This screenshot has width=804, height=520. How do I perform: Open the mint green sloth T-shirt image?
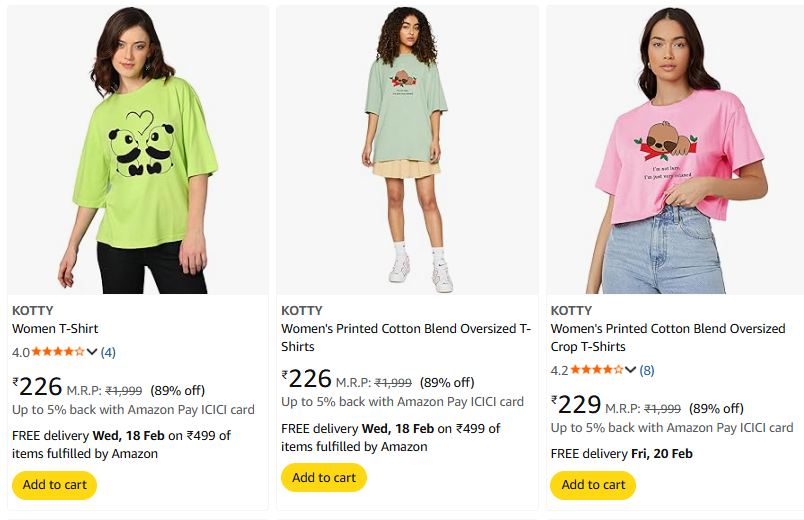point(407,150)
